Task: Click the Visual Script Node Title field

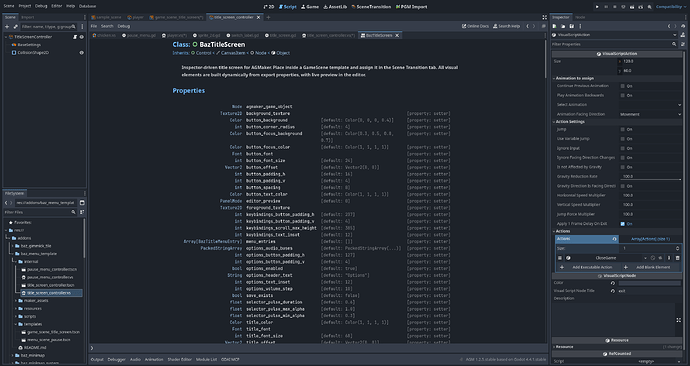Action: [x=650, y=291]
